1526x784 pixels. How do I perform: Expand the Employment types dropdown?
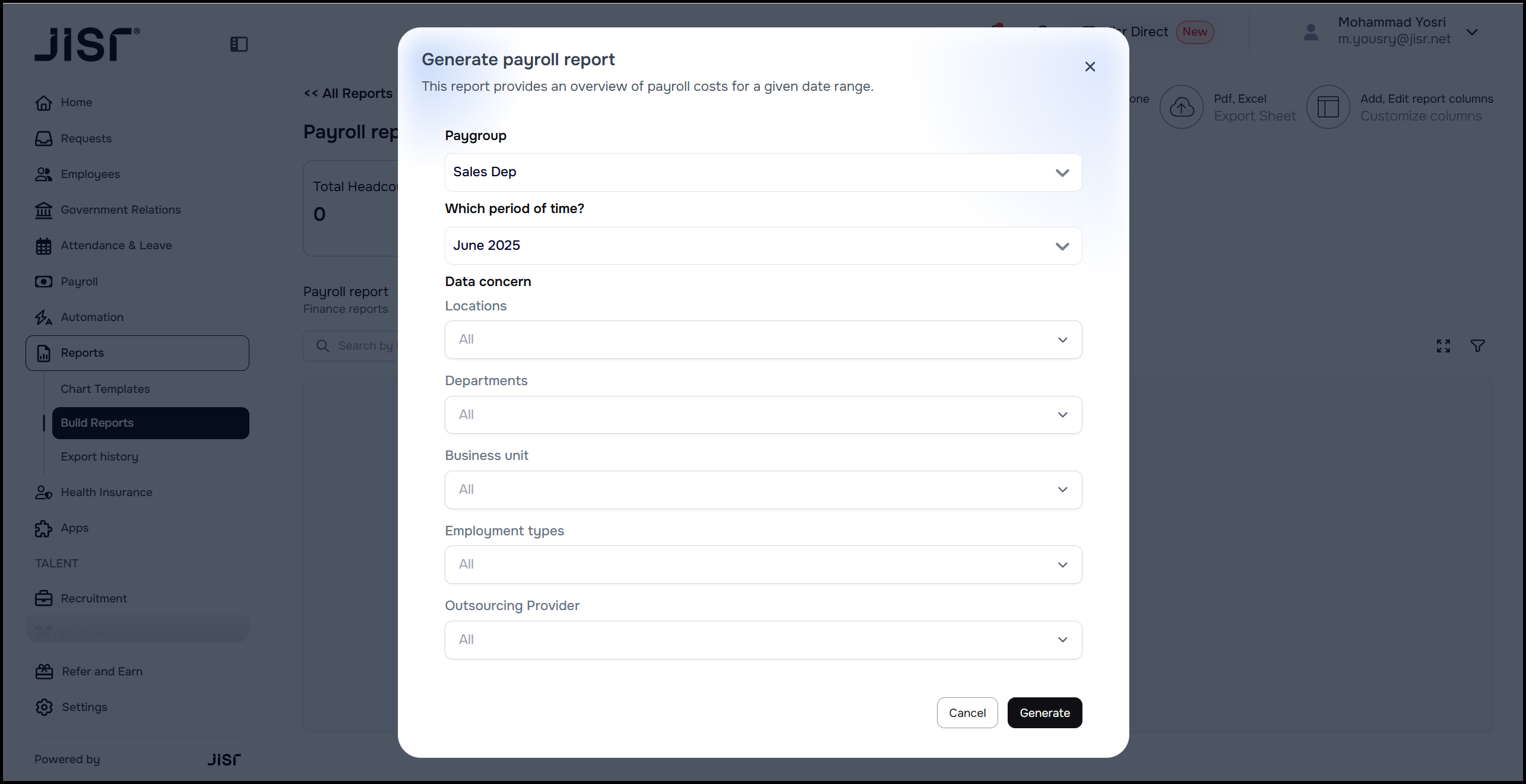click(x=763, y=564)
